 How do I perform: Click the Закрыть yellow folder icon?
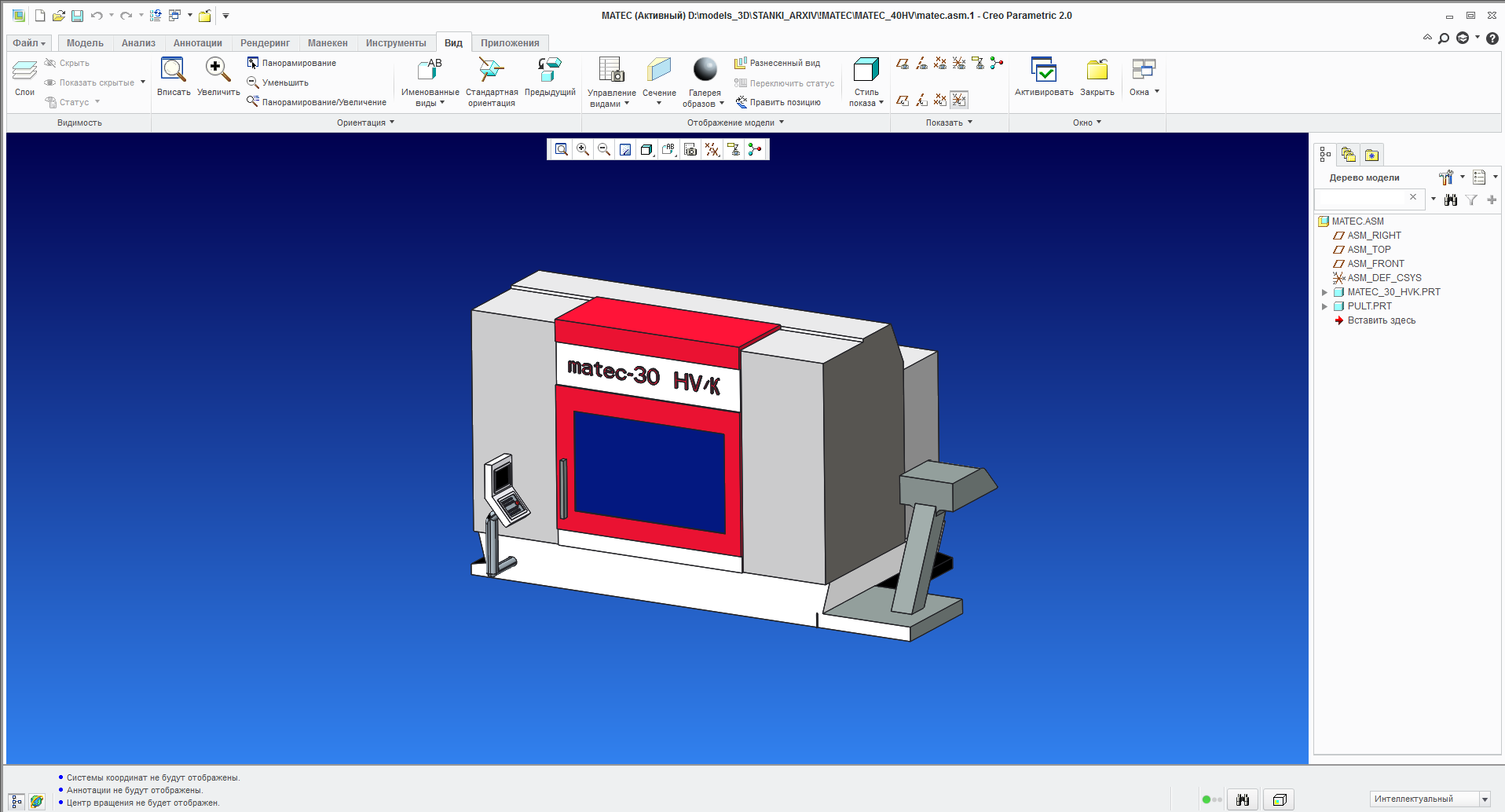tap(1097, 70)
